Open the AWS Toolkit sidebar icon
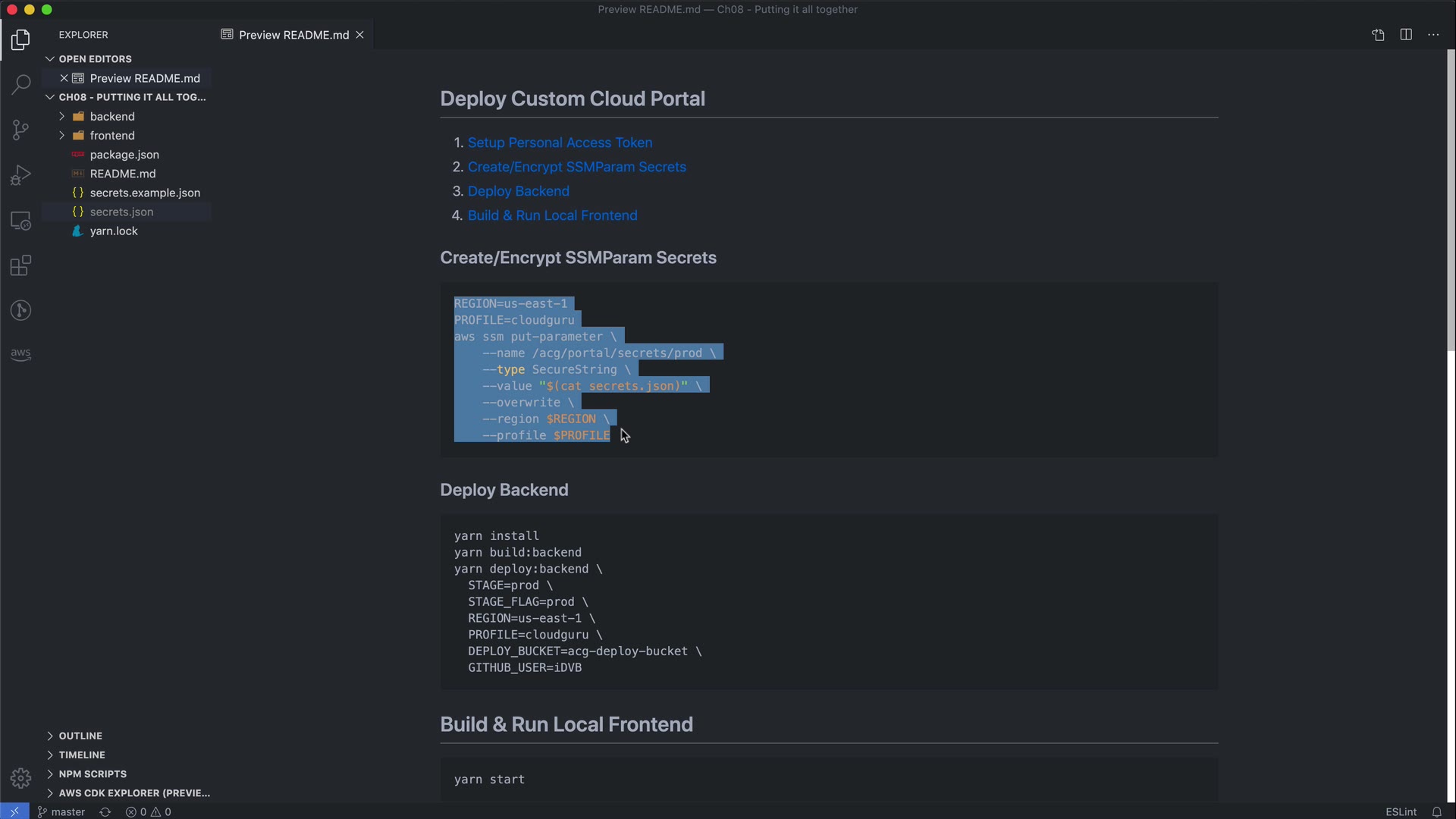 (20, 354)
